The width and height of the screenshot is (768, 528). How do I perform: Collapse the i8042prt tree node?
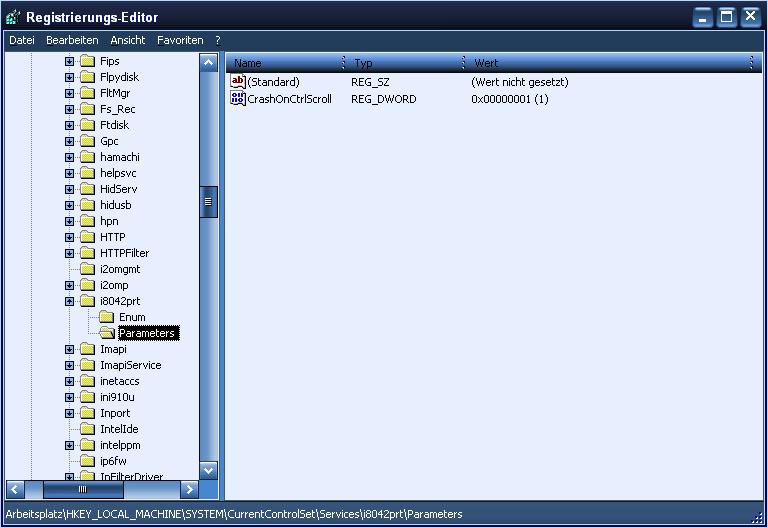click(70, 301)
